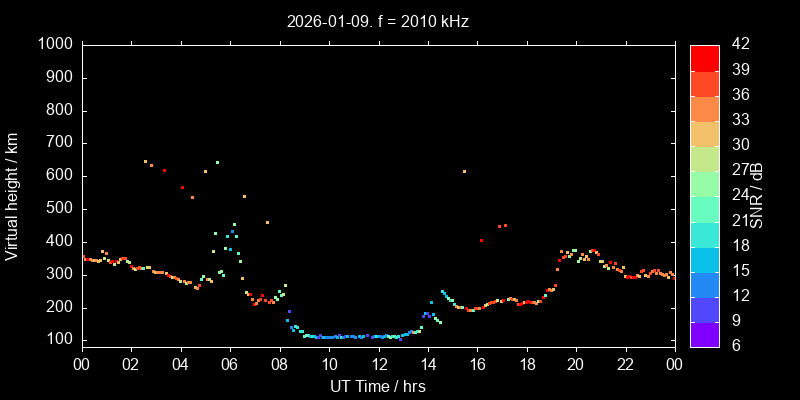Click the red 39–42 dB colorbar segment
This screenshot has width=800, height=400.
705,57
